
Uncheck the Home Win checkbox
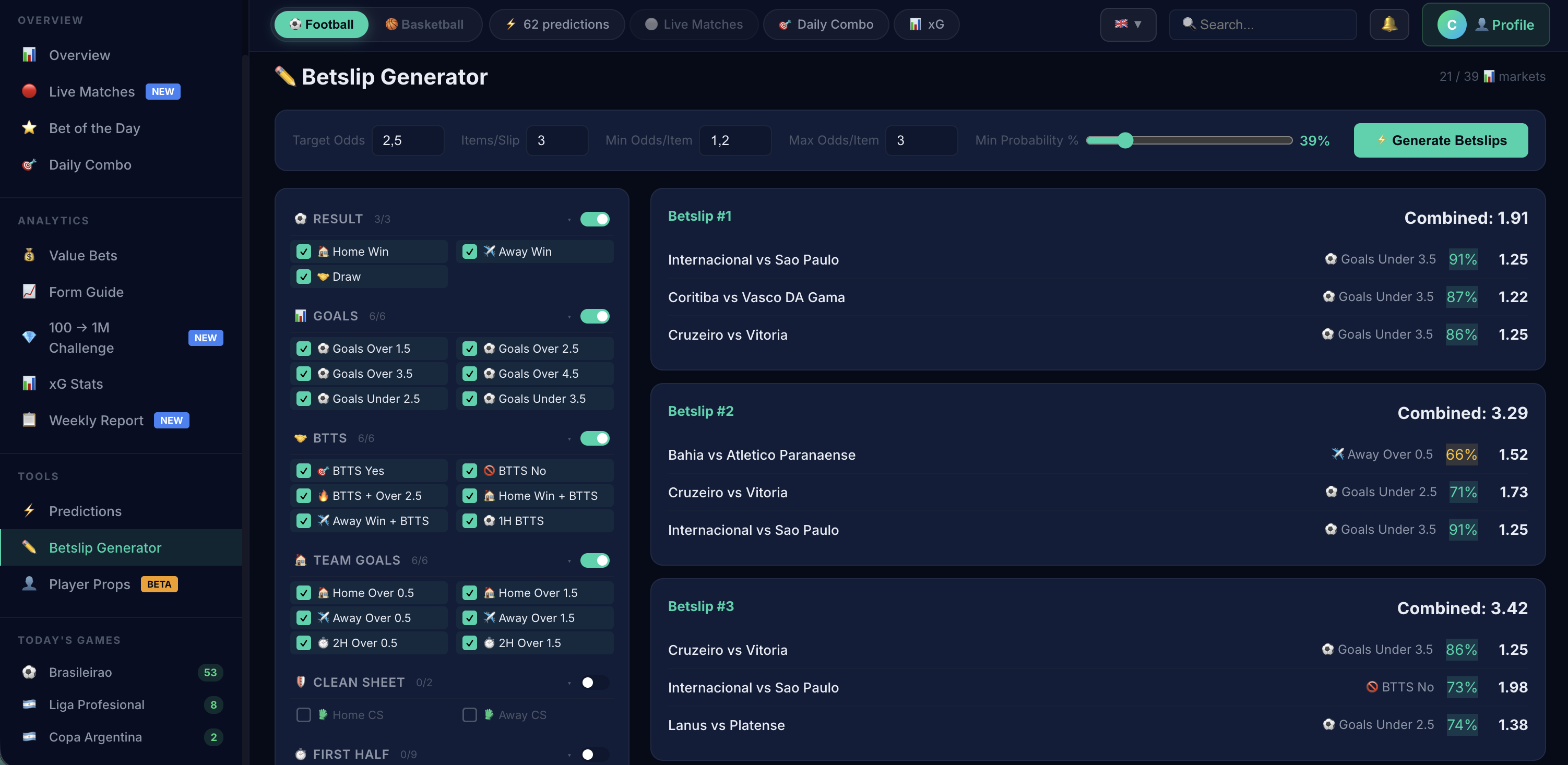304,252
